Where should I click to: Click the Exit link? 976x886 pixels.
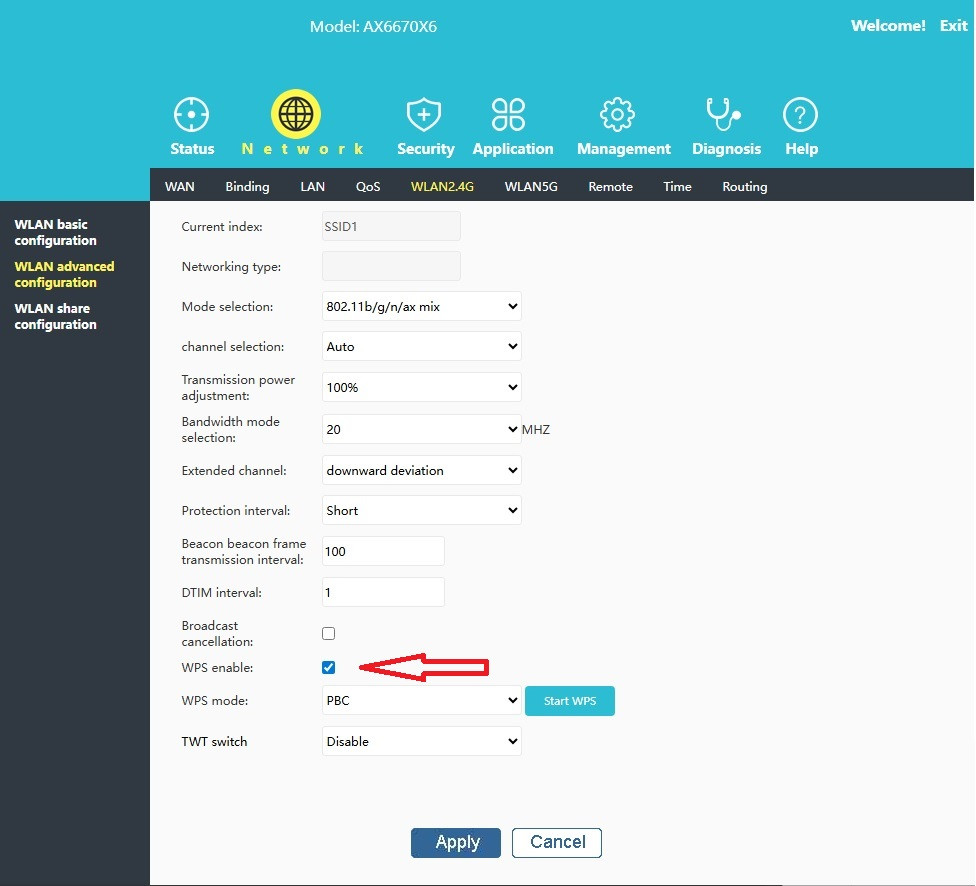click(953, 26)
